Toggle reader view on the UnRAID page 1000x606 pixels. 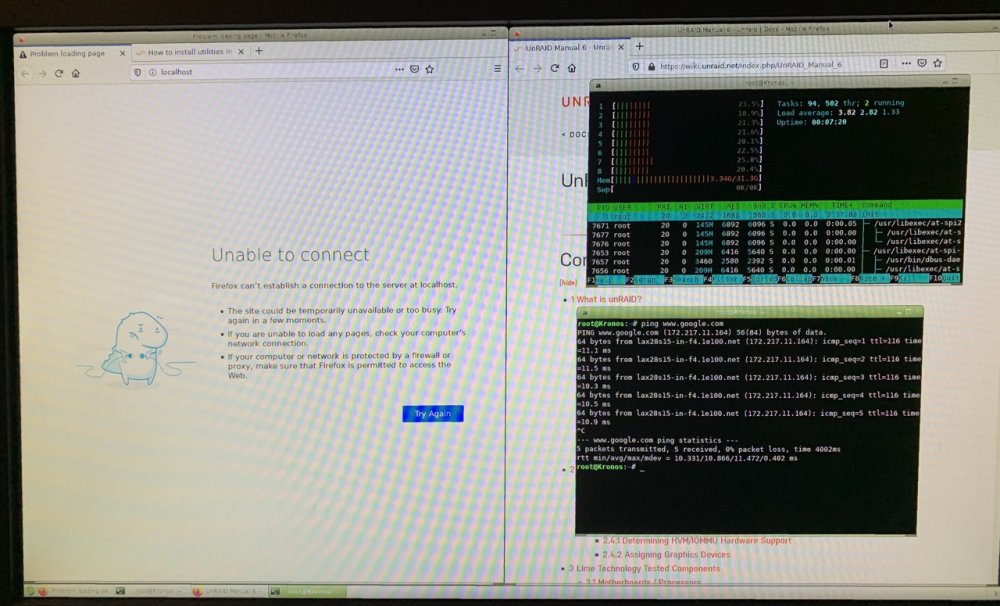pyautogui.click(x=884, y=63)
